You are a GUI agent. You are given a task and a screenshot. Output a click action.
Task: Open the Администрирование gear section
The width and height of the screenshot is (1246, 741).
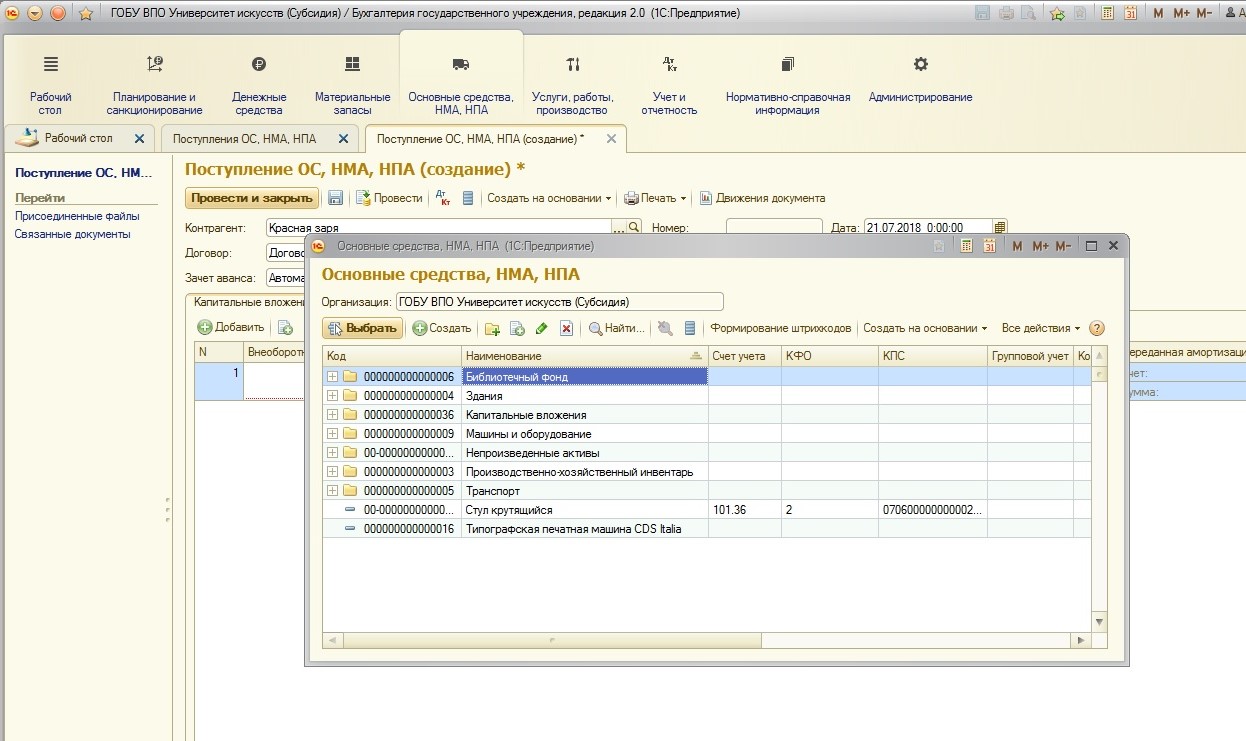pyautogui.click(x=920, y=79)
